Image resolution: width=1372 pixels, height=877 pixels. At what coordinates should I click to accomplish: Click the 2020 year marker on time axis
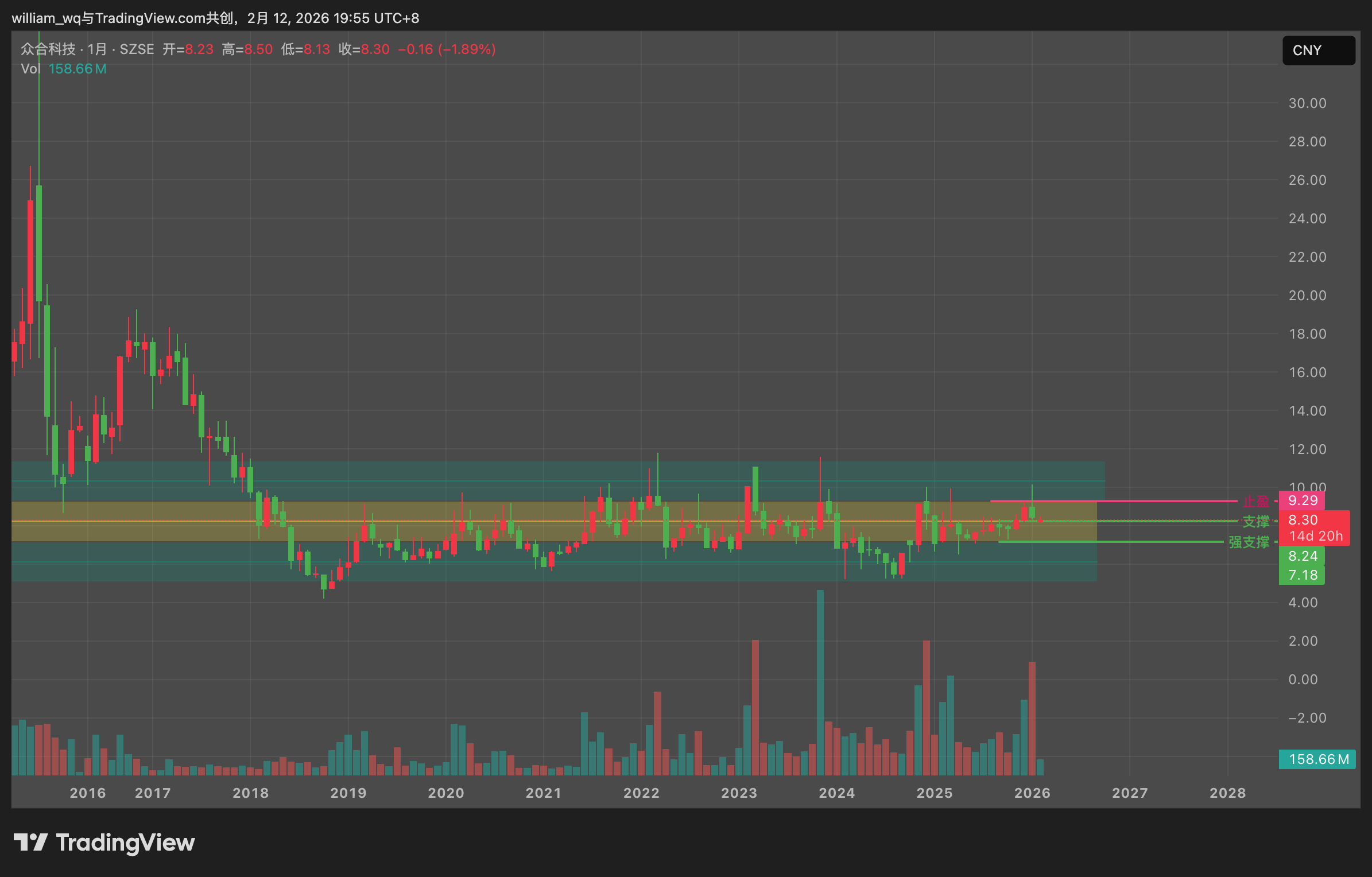[x=446, y=793]
